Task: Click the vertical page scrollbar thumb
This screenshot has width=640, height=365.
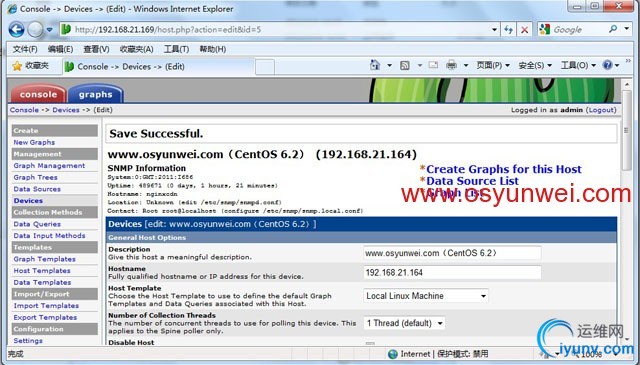Action: point(627,131)
